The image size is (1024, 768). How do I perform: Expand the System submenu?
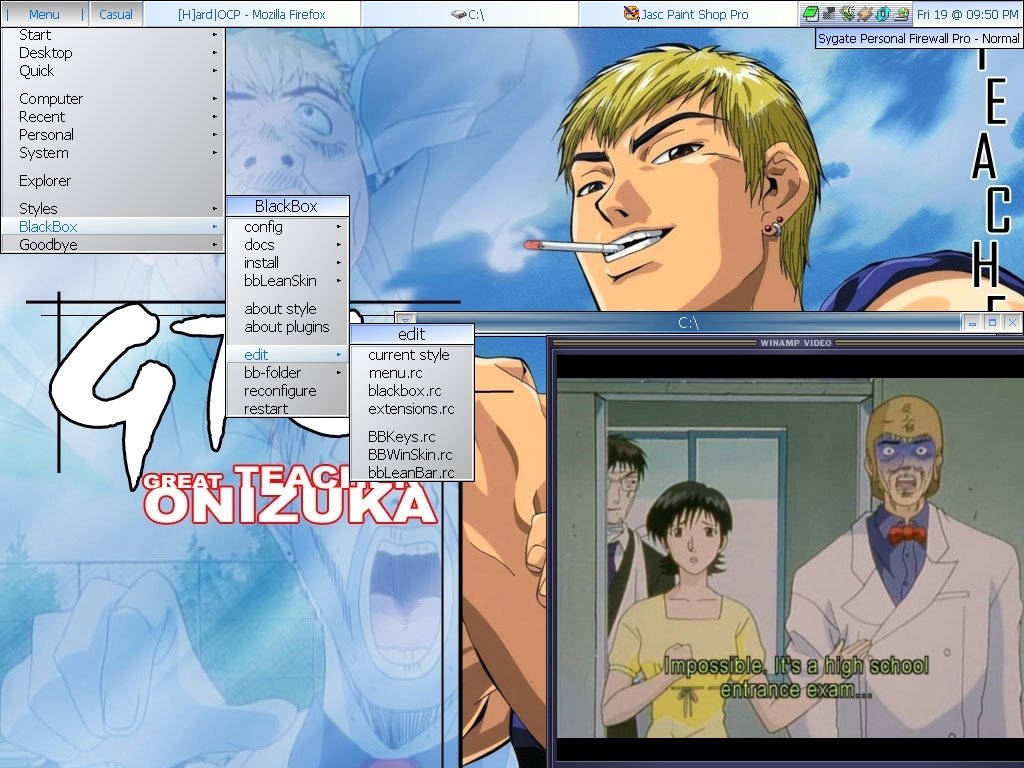pos(113,153)
